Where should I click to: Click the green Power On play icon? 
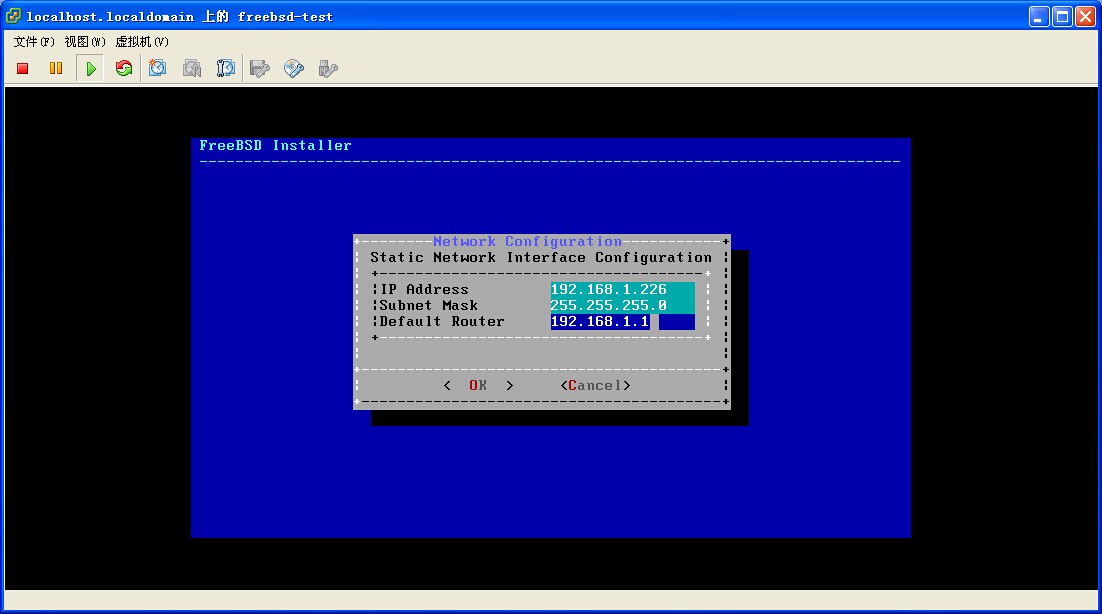(x=91, y=69)
